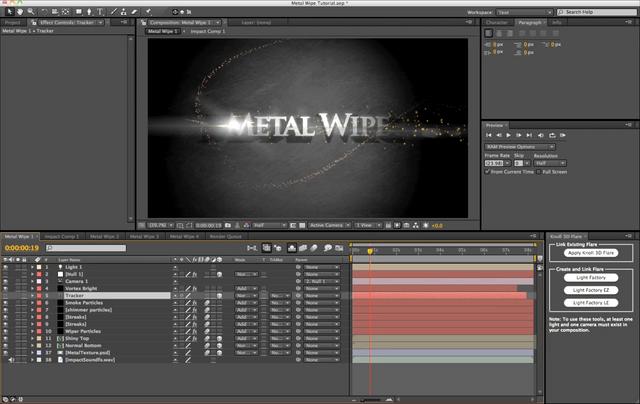This screenshot has height=404, width=640.
Task: Click the red label swatch of Tracker layer
Action: click(x=38, y=296)
